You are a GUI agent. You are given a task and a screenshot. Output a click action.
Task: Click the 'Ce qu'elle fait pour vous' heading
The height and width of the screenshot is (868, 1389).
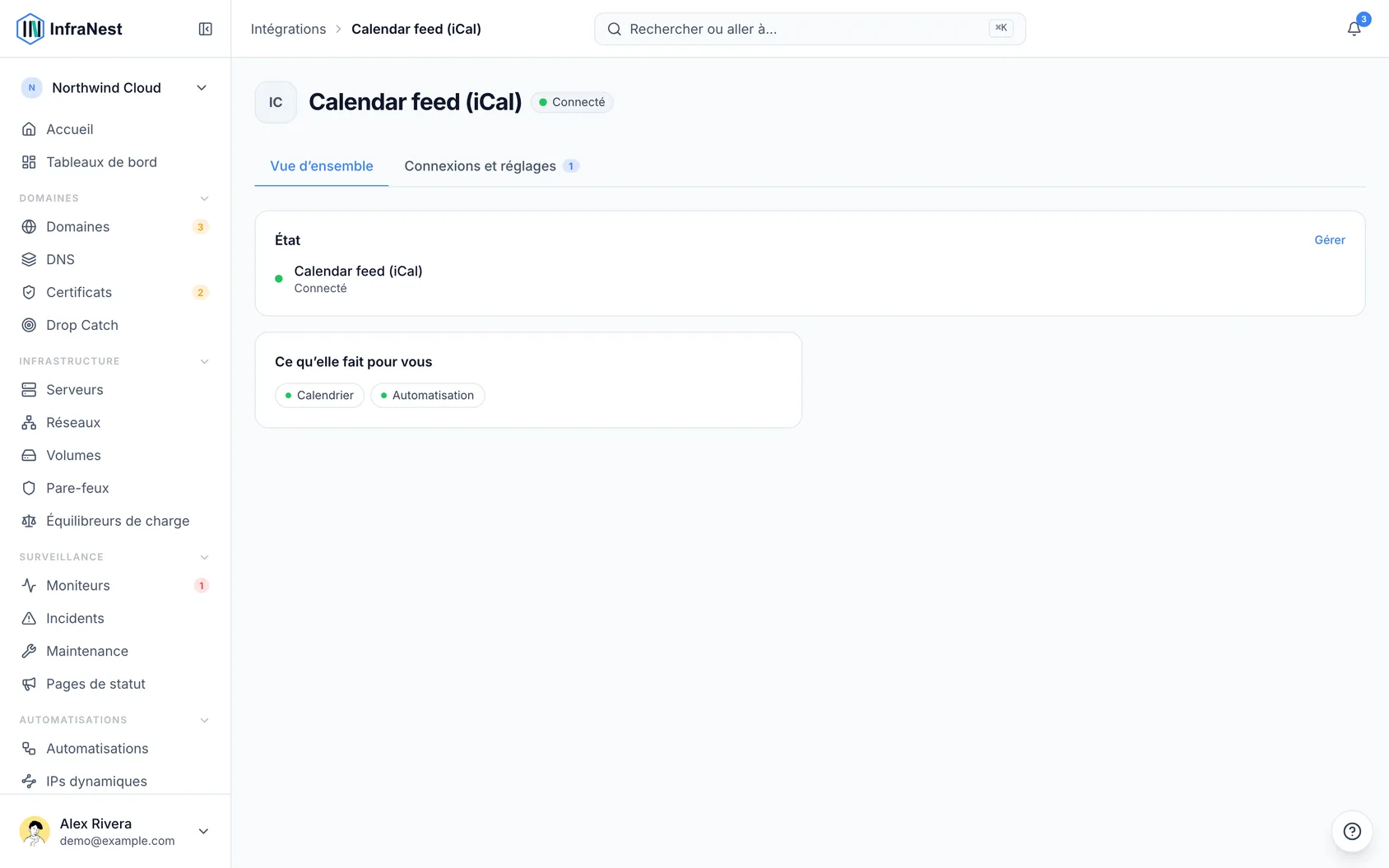(x=354, y=362)
